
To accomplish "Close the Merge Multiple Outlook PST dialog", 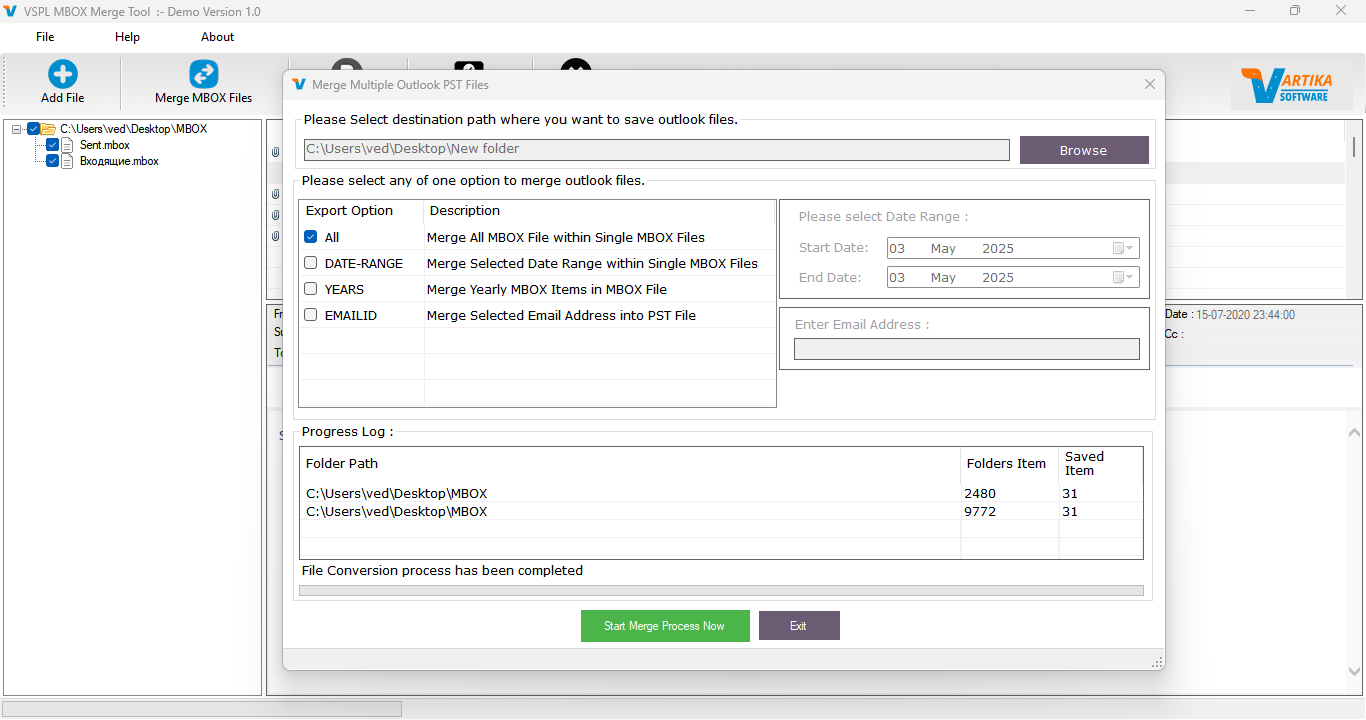I will point(1150,85).
